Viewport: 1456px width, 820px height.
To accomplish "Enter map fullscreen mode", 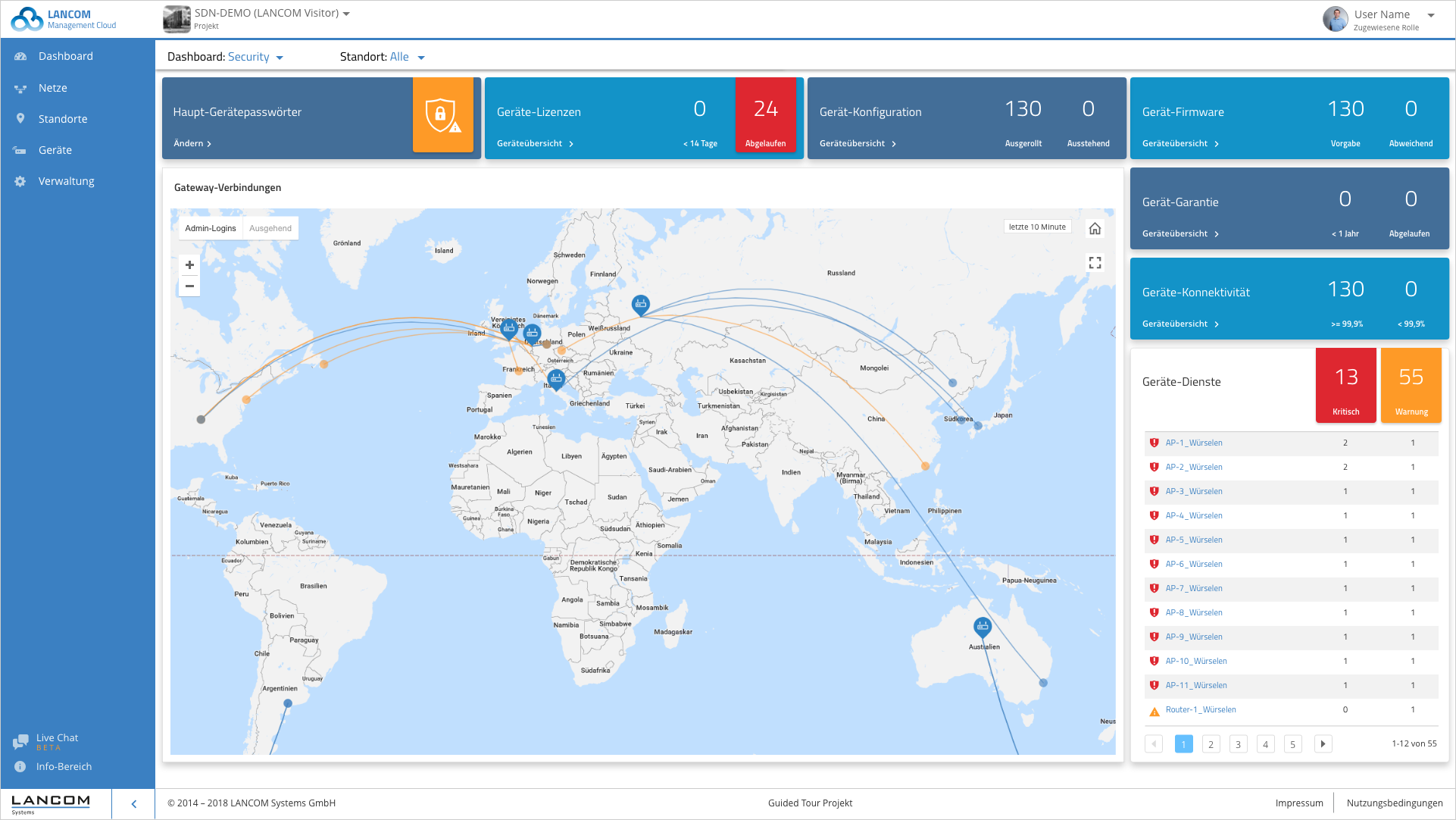I will coord(1095,263).
